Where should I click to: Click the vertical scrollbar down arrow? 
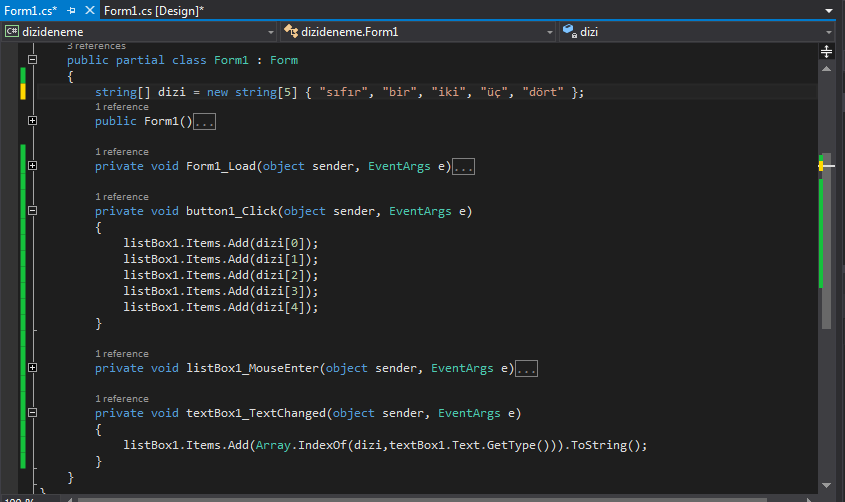coord(826,485)
